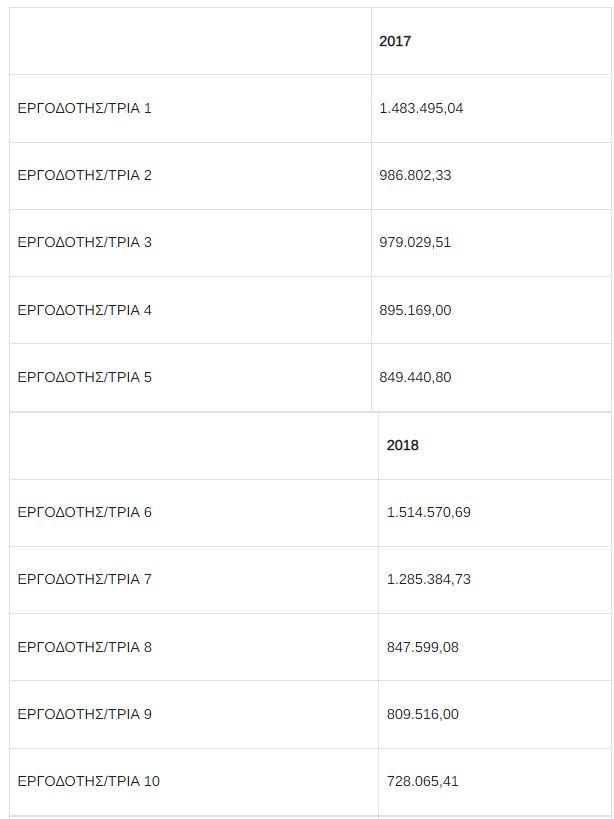Select the ΕΡΓΟΔΟΤΗΣ/ΤΡΙΑ 1 row label

[x=85, y=109]
